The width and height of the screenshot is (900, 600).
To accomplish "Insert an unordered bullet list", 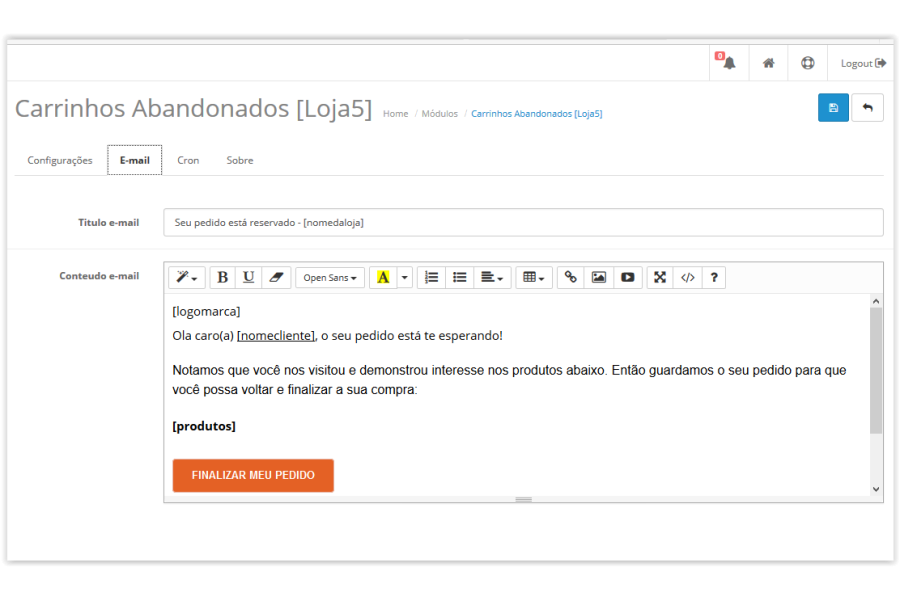I will 459,277.
